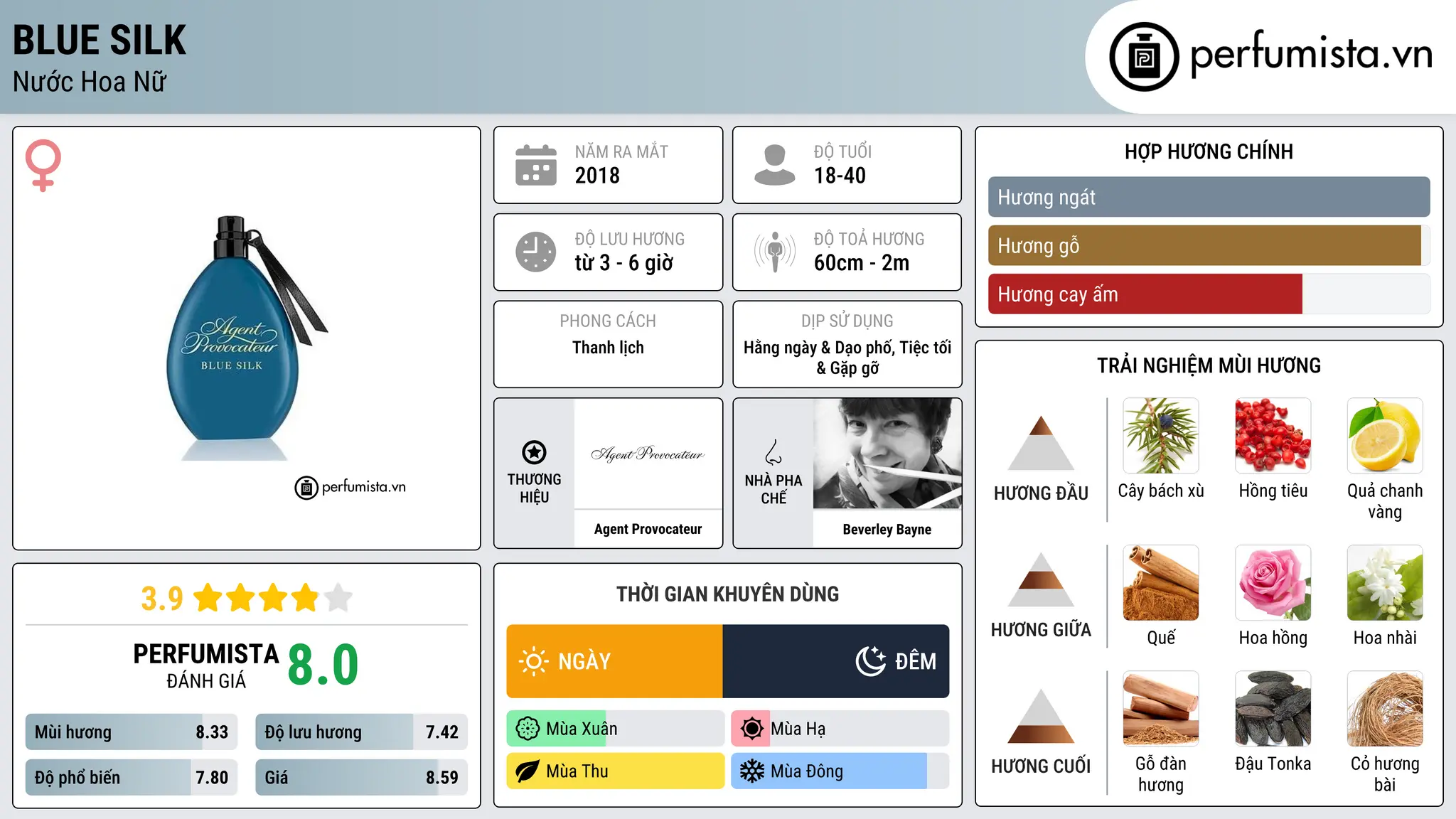Click the launch year 2018 value
Screen dimensions: 1456x819
click(597, 176)
